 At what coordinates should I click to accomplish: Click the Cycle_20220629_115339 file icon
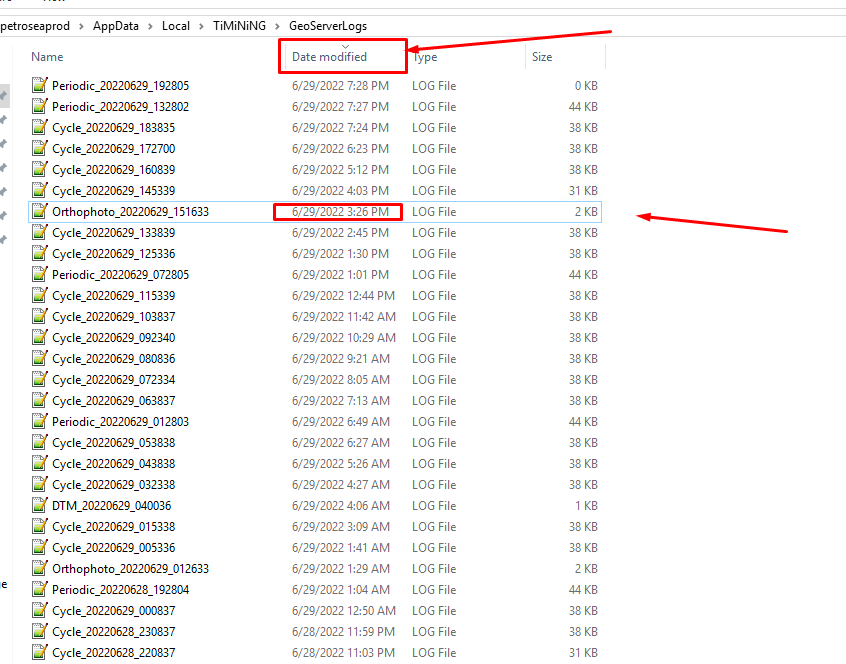(x=40, y=296)
